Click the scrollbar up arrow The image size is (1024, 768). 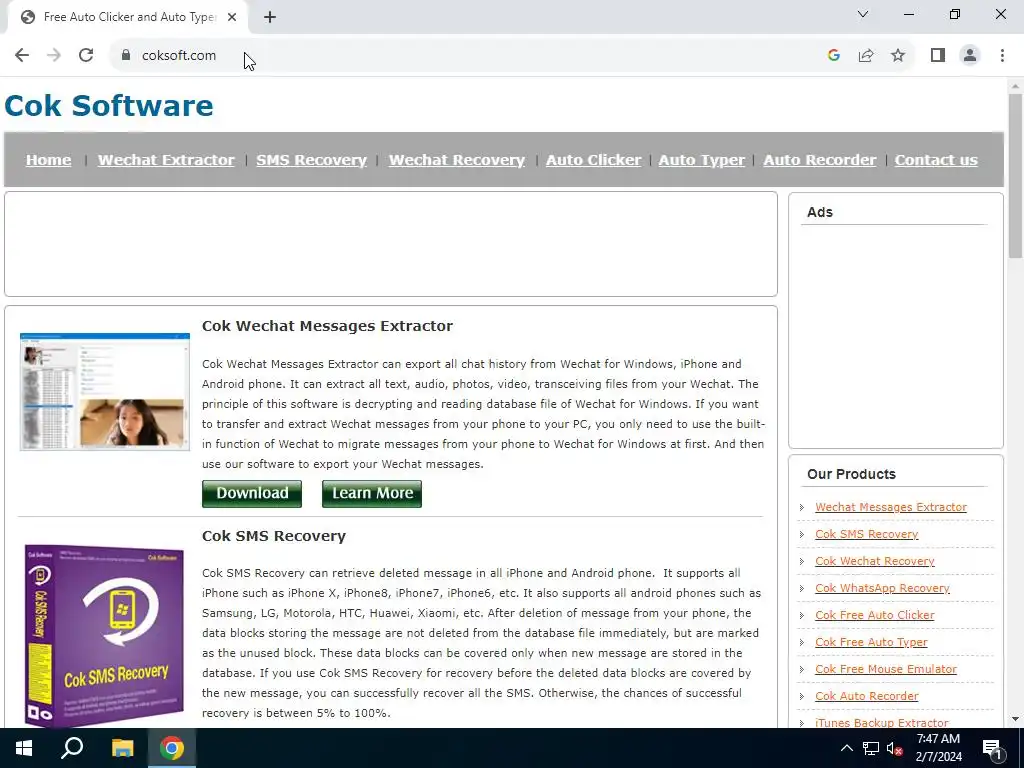coord(1015,86)
